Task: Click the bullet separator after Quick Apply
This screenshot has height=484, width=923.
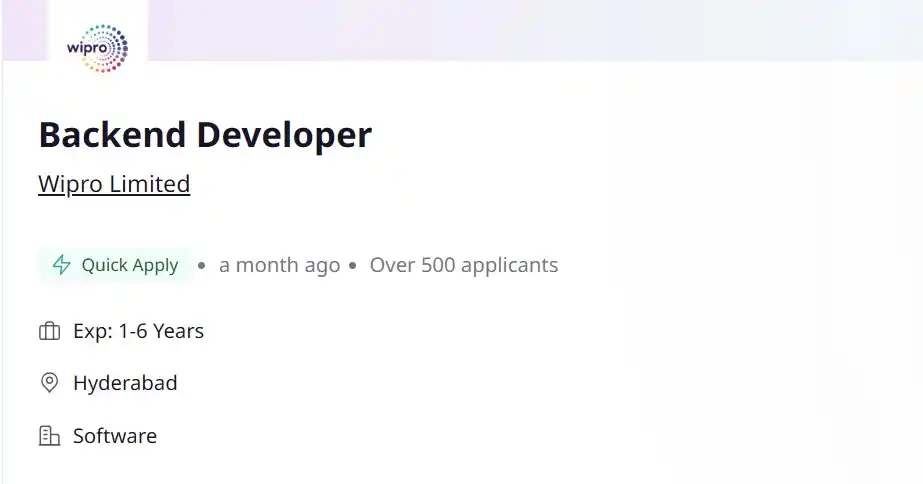Action: click(x=202, y=266)
